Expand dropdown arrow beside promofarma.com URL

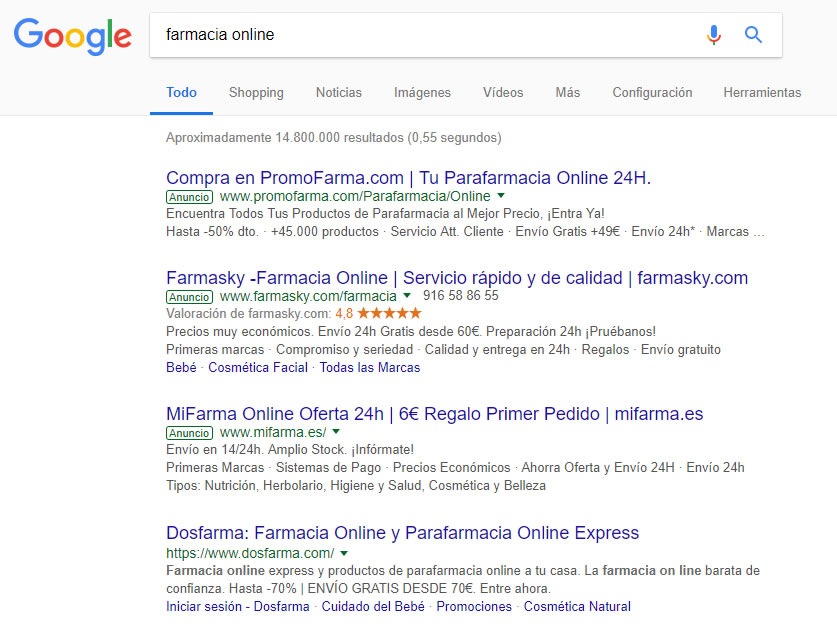501,196
